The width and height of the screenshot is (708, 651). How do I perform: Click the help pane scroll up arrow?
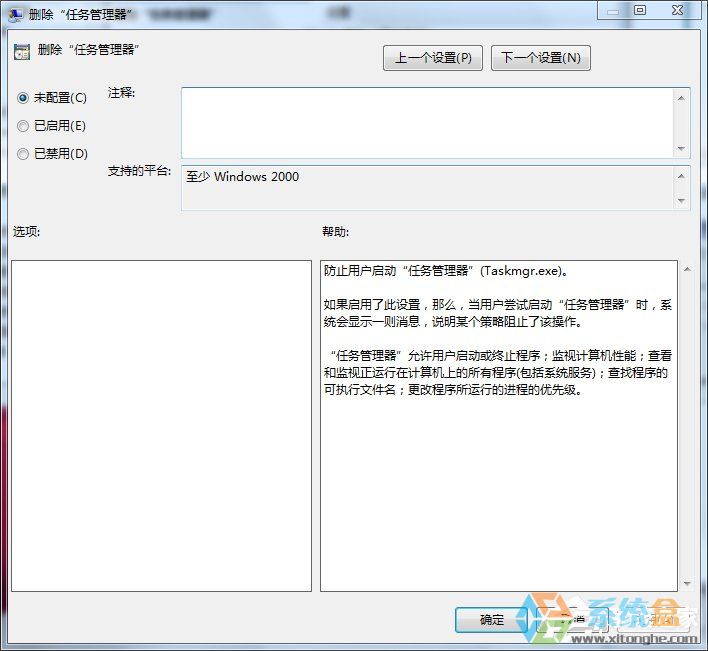pos(687,270)
